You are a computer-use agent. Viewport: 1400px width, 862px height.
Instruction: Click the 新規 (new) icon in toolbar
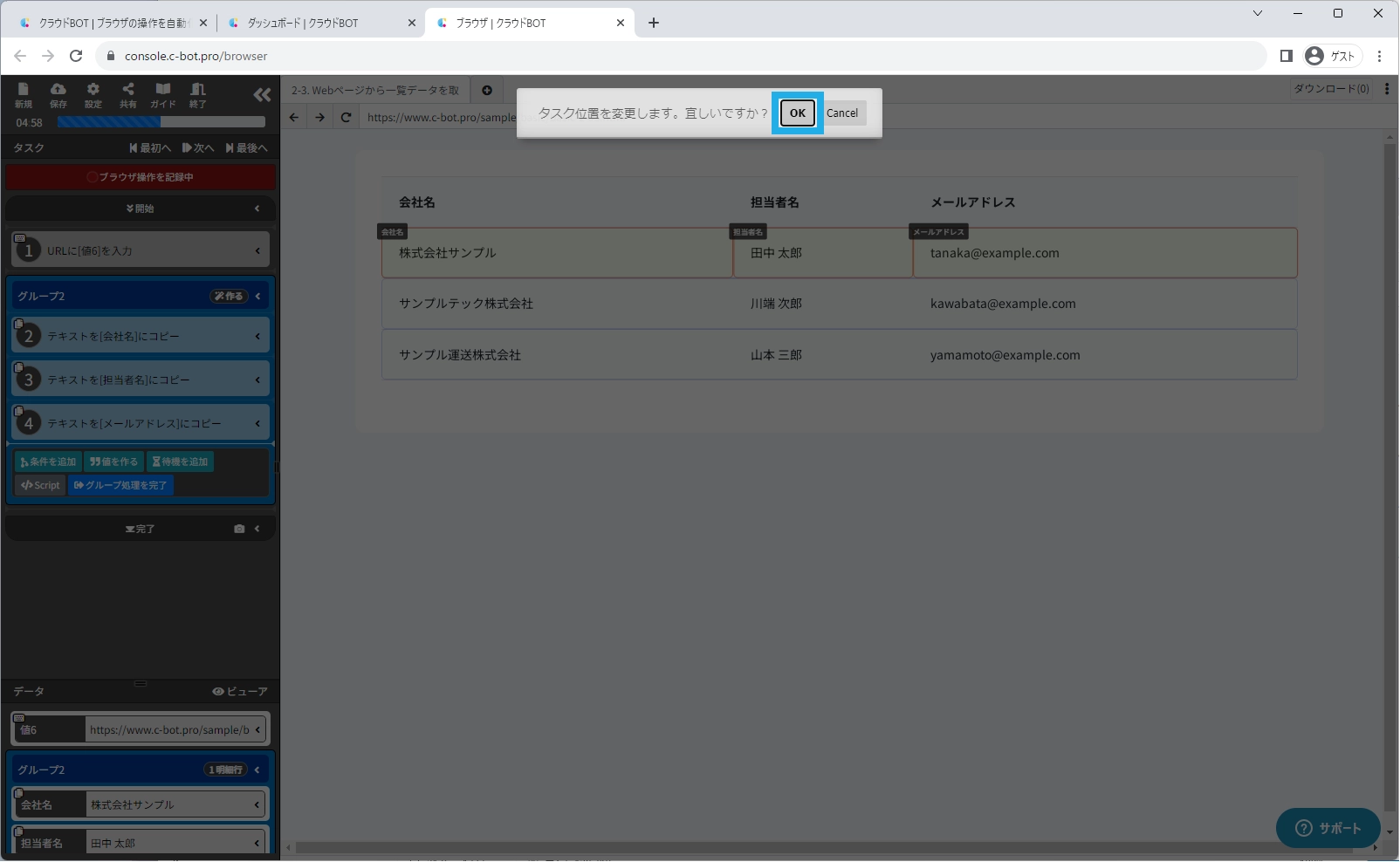point(24,94)
